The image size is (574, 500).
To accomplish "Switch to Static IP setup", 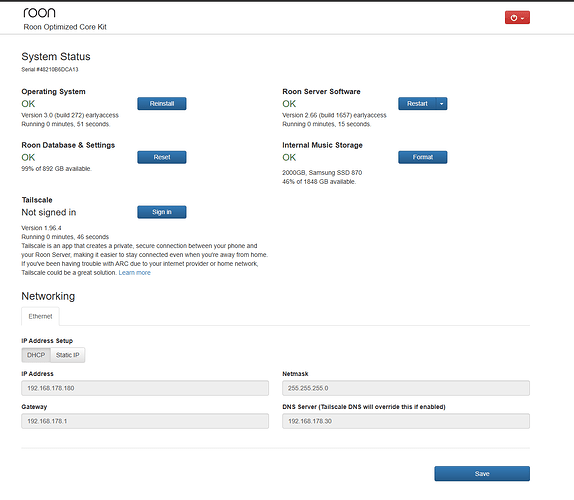I will coord(68,355).
